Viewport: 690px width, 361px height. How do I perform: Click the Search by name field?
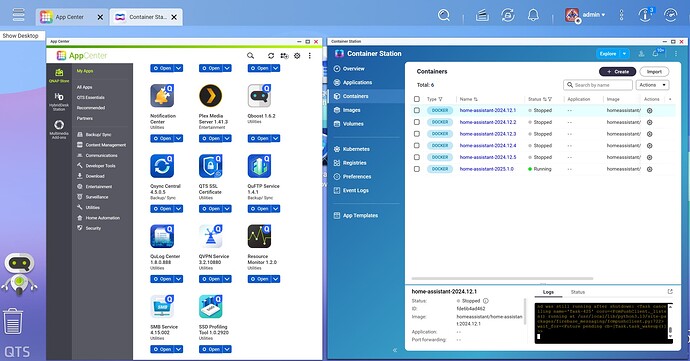598,85
